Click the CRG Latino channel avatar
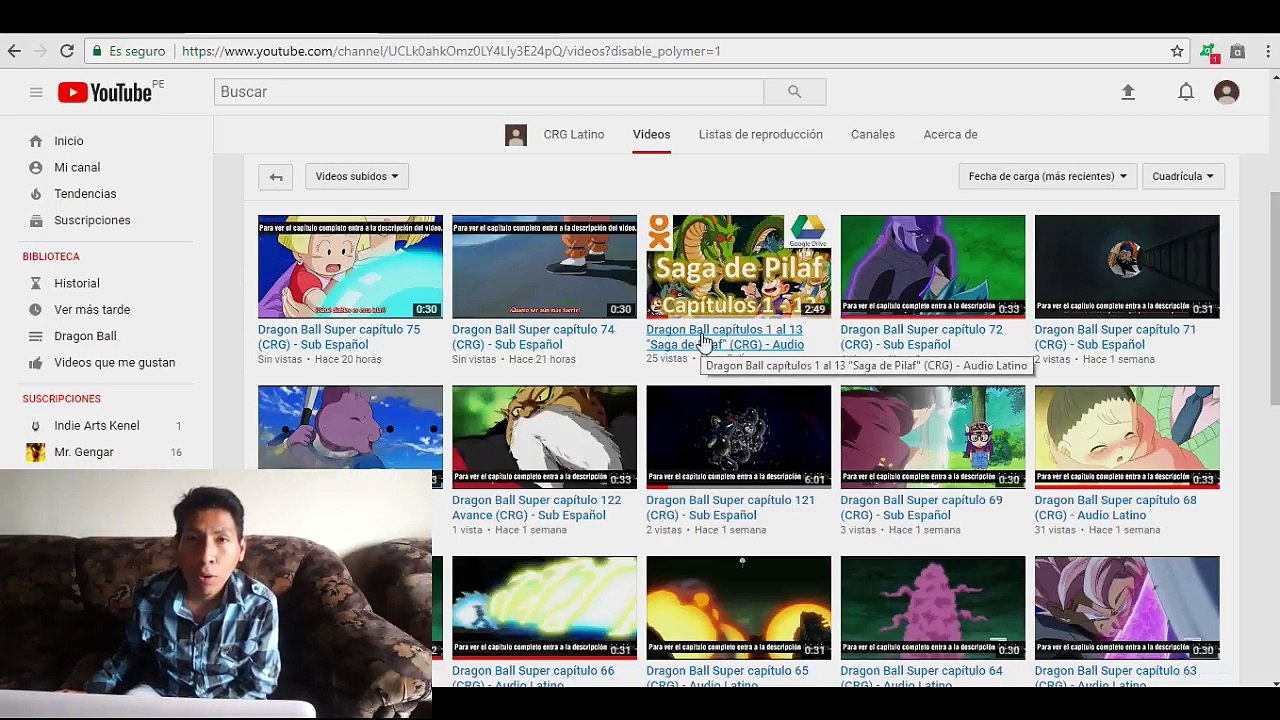1280x720 pixels. point(516,135)
